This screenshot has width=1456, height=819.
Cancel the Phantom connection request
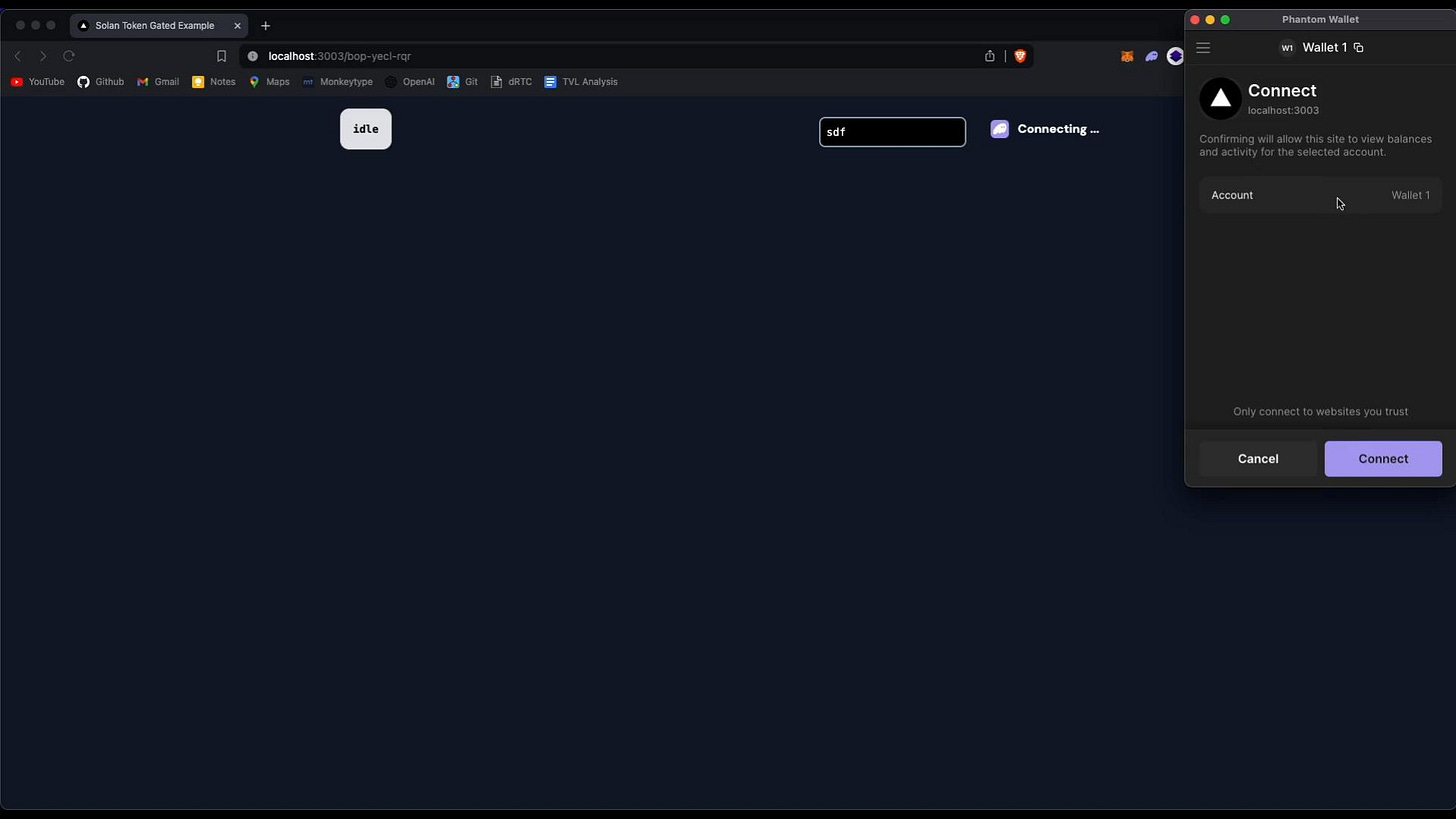1257,459
